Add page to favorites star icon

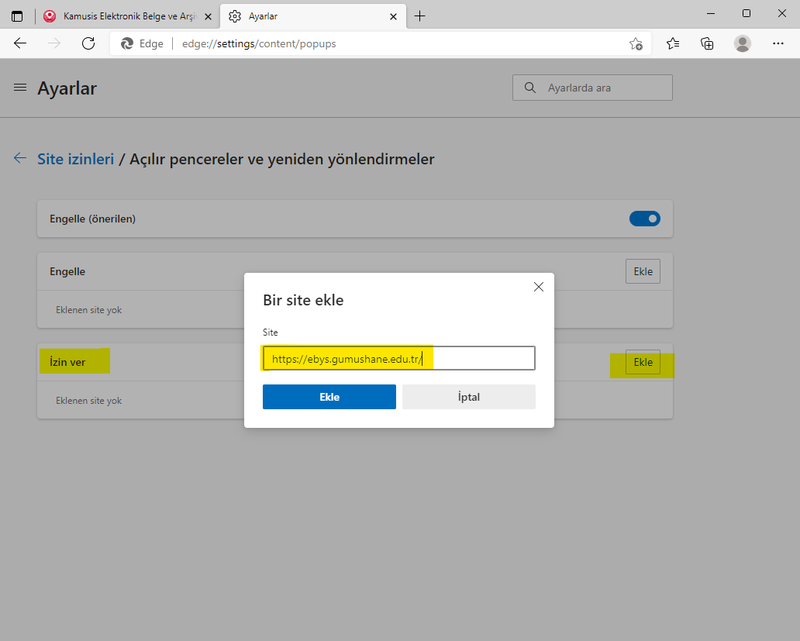[636, 44]
